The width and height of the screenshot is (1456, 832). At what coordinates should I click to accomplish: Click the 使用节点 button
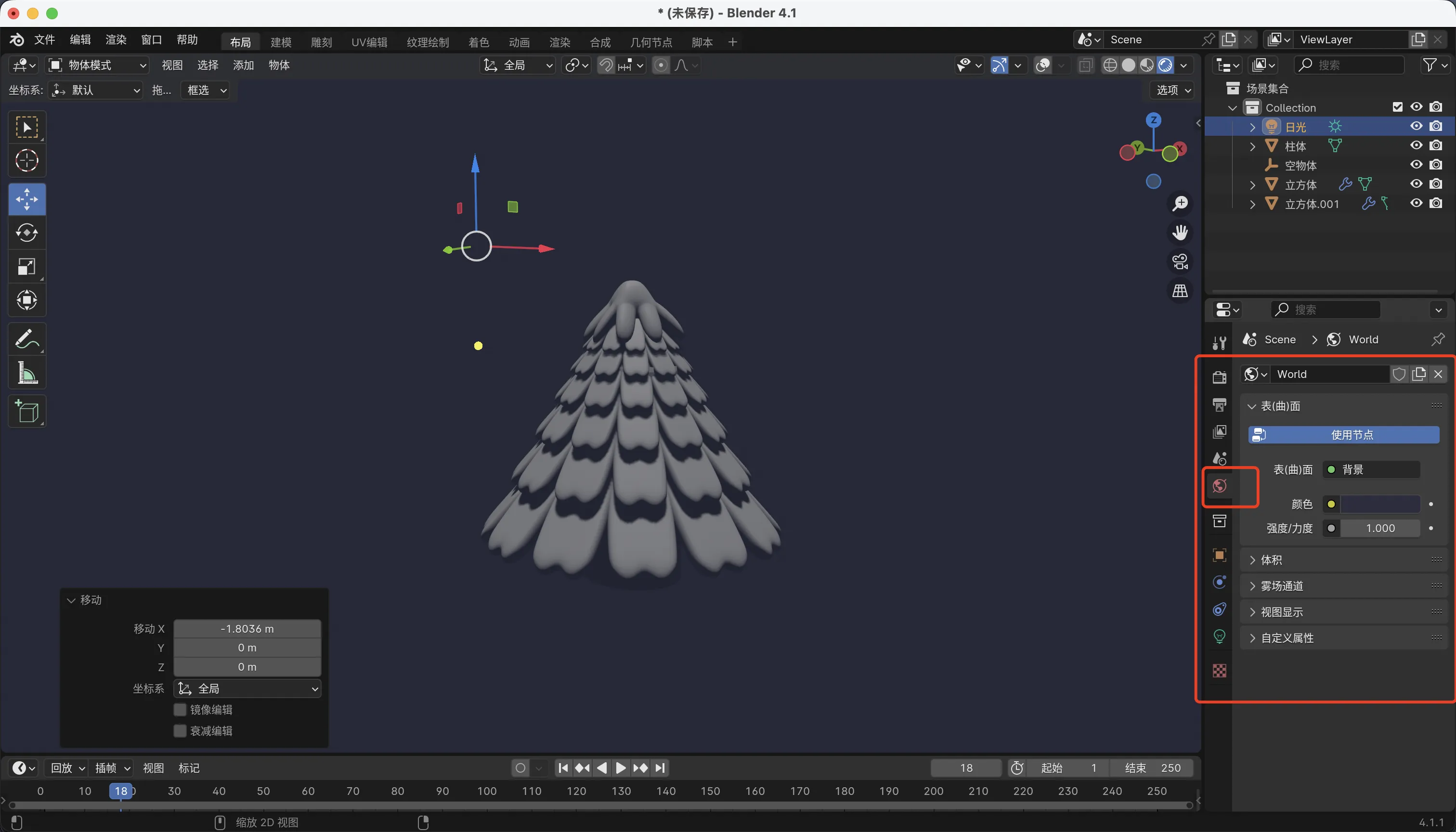(1343, 435)
